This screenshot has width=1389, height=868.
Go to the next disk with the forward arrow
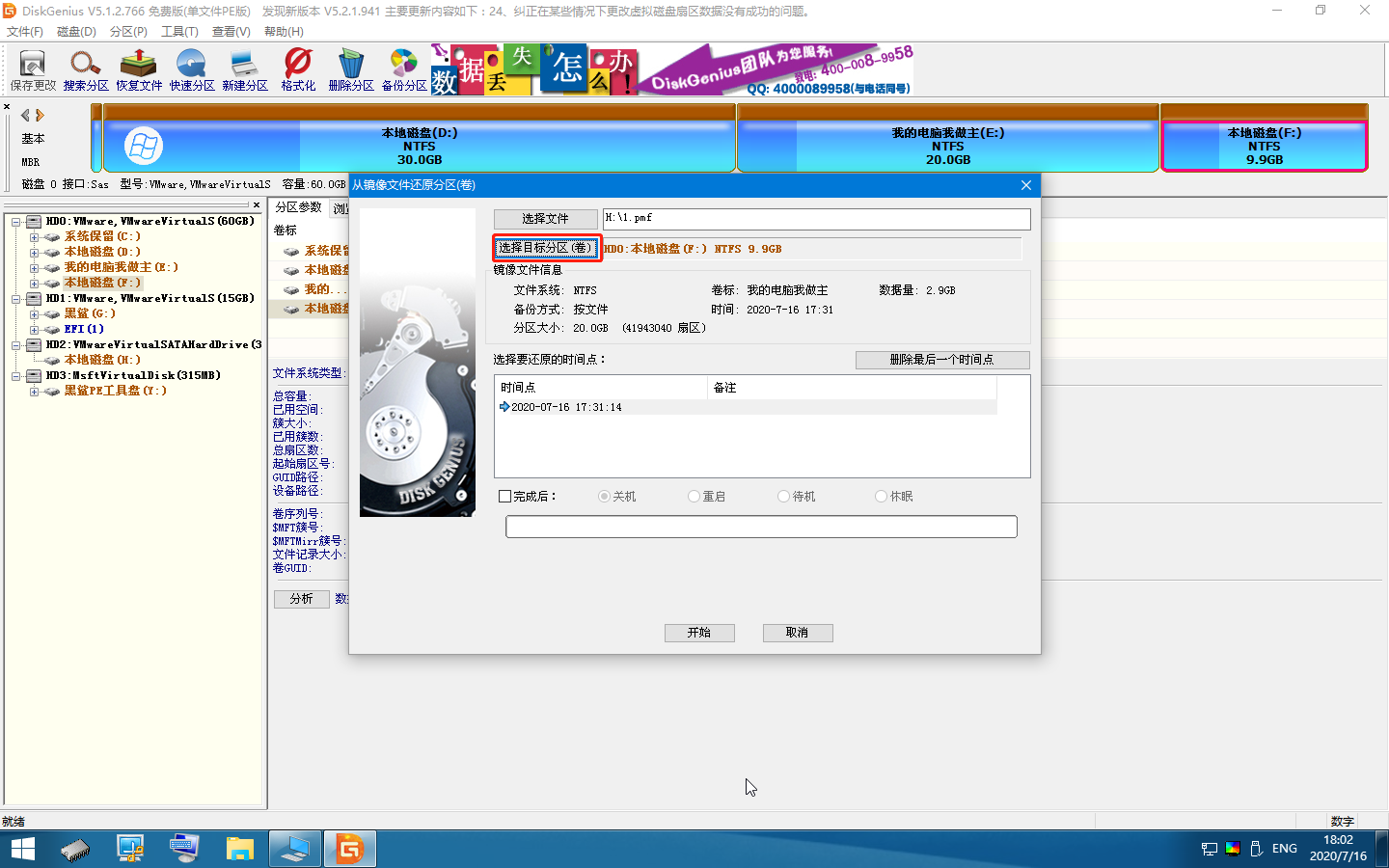click(x=40, y=115)
